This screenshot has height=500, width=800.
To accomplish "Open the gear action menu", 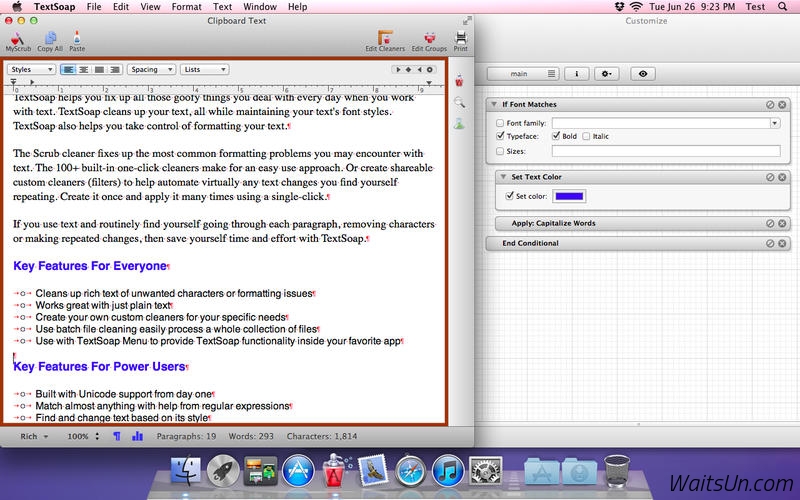I will coord(607,74).
